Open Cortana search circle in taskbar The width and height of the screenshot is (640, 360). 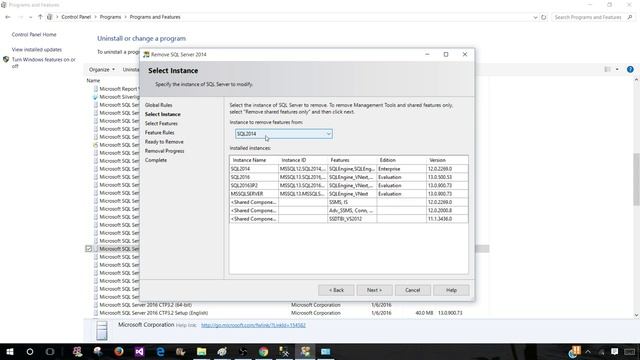pyautogui.click(x=30, y=351)
